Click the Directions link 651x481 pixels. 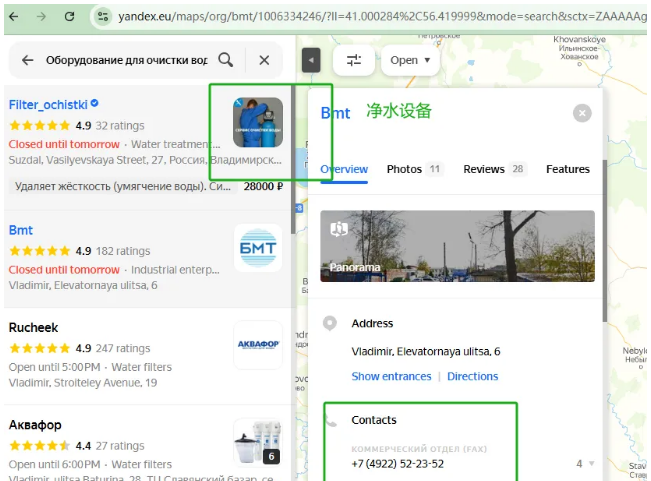pos(472,376)
